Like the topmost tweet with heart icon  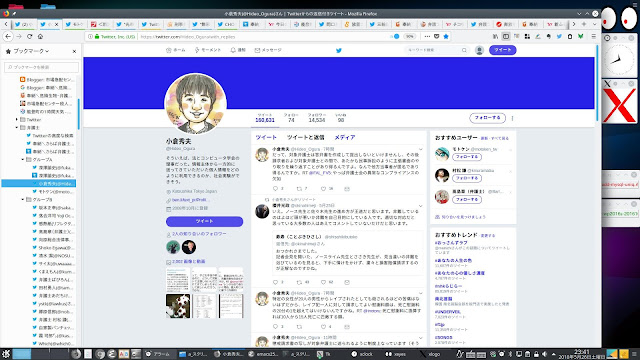[323, 189]
